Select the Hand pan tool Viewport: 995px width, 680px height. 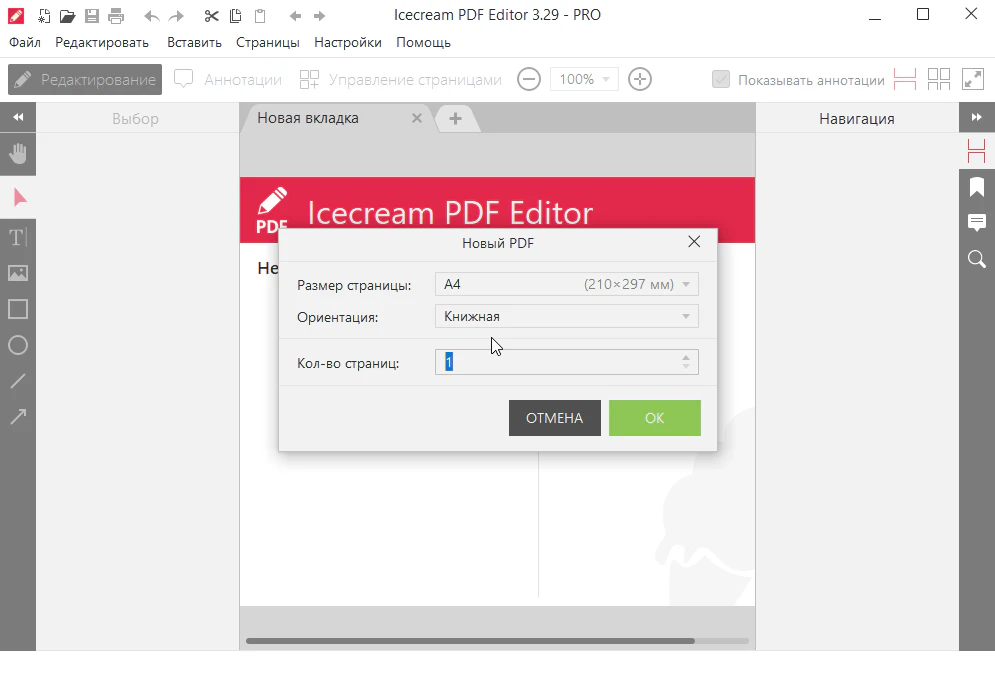[x=18, y=154]
